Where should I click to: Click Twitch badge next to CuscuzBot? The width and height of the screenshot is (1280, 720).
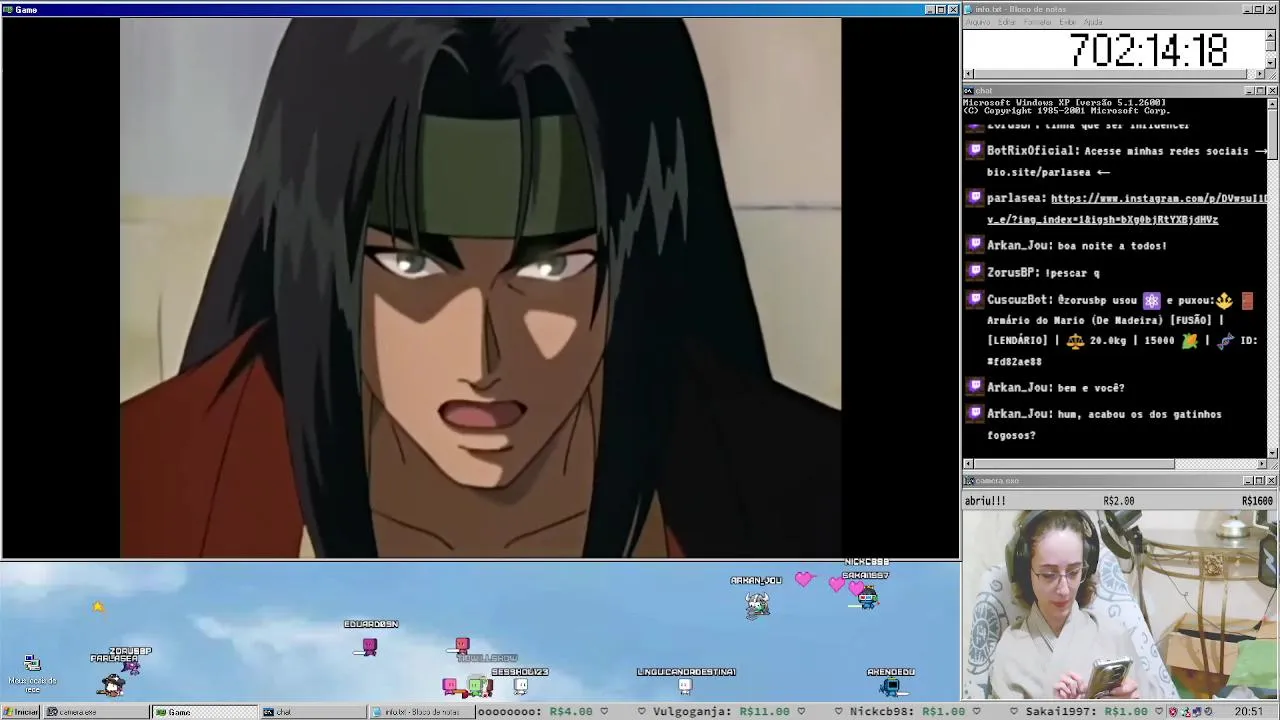pos(975,299)
